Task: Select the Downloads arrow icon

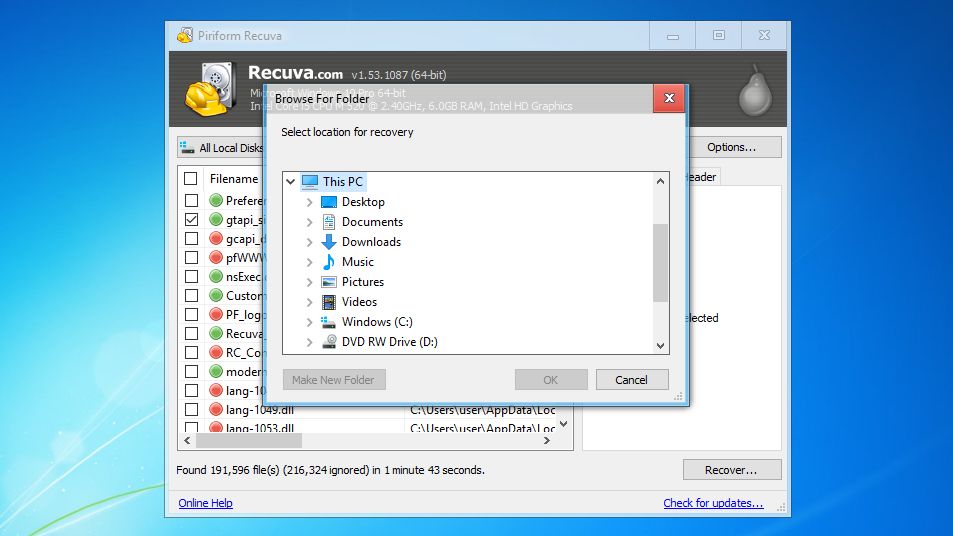Action: tap(329, 242)
